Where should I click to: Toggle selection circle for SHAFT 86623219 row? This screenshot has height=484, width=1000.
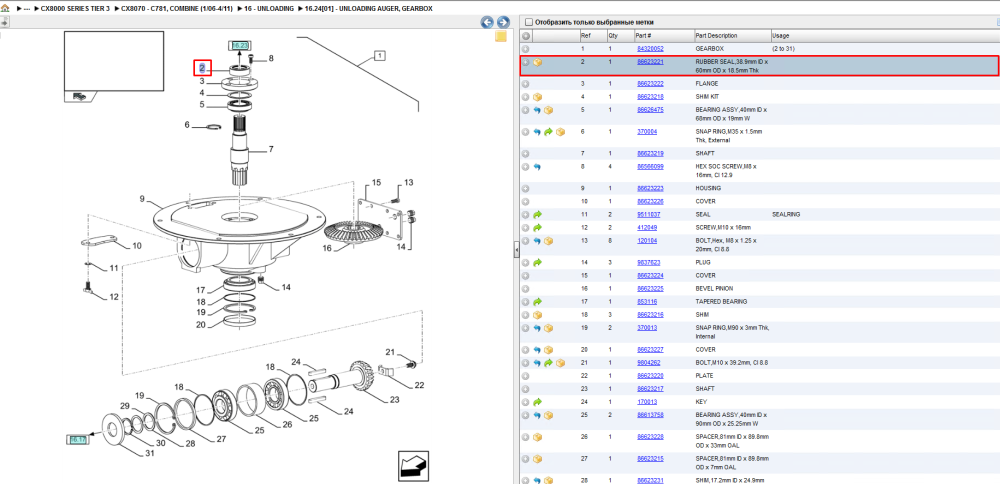(526, 154)
